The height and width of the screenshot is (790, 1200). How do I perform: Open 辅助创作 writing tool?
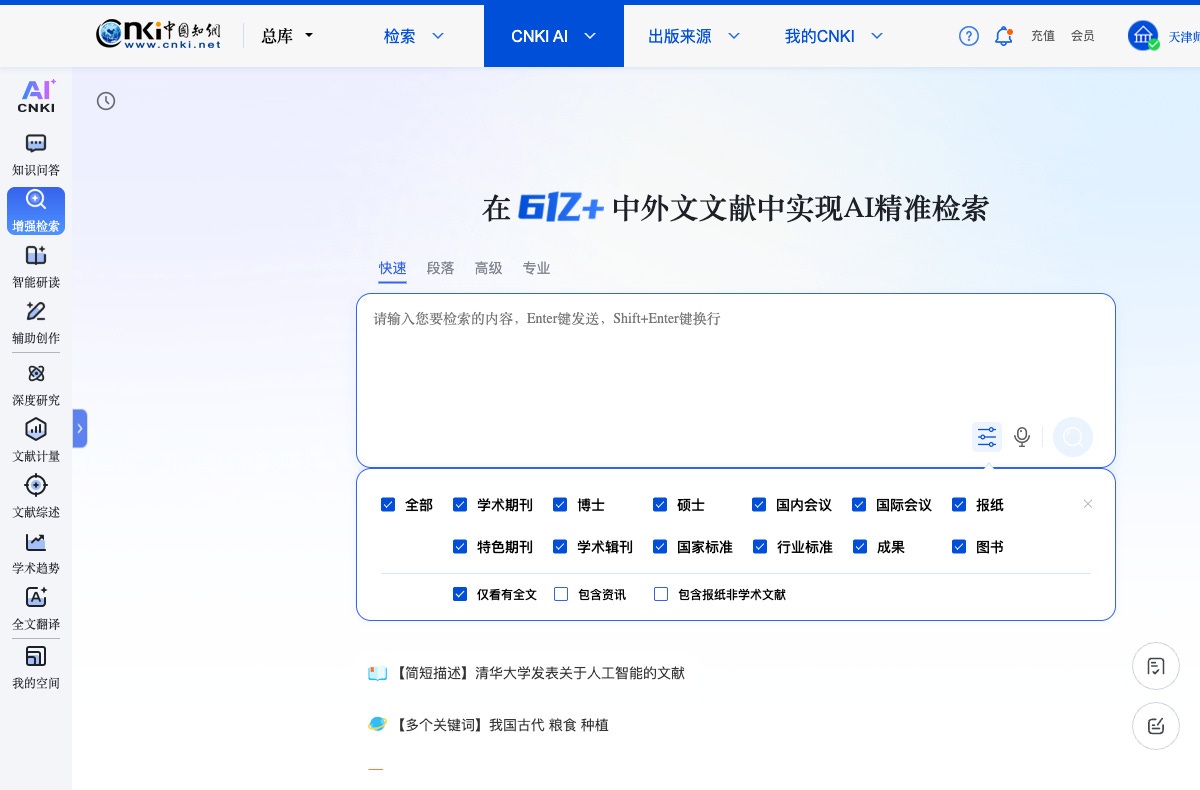pos(36,323)
